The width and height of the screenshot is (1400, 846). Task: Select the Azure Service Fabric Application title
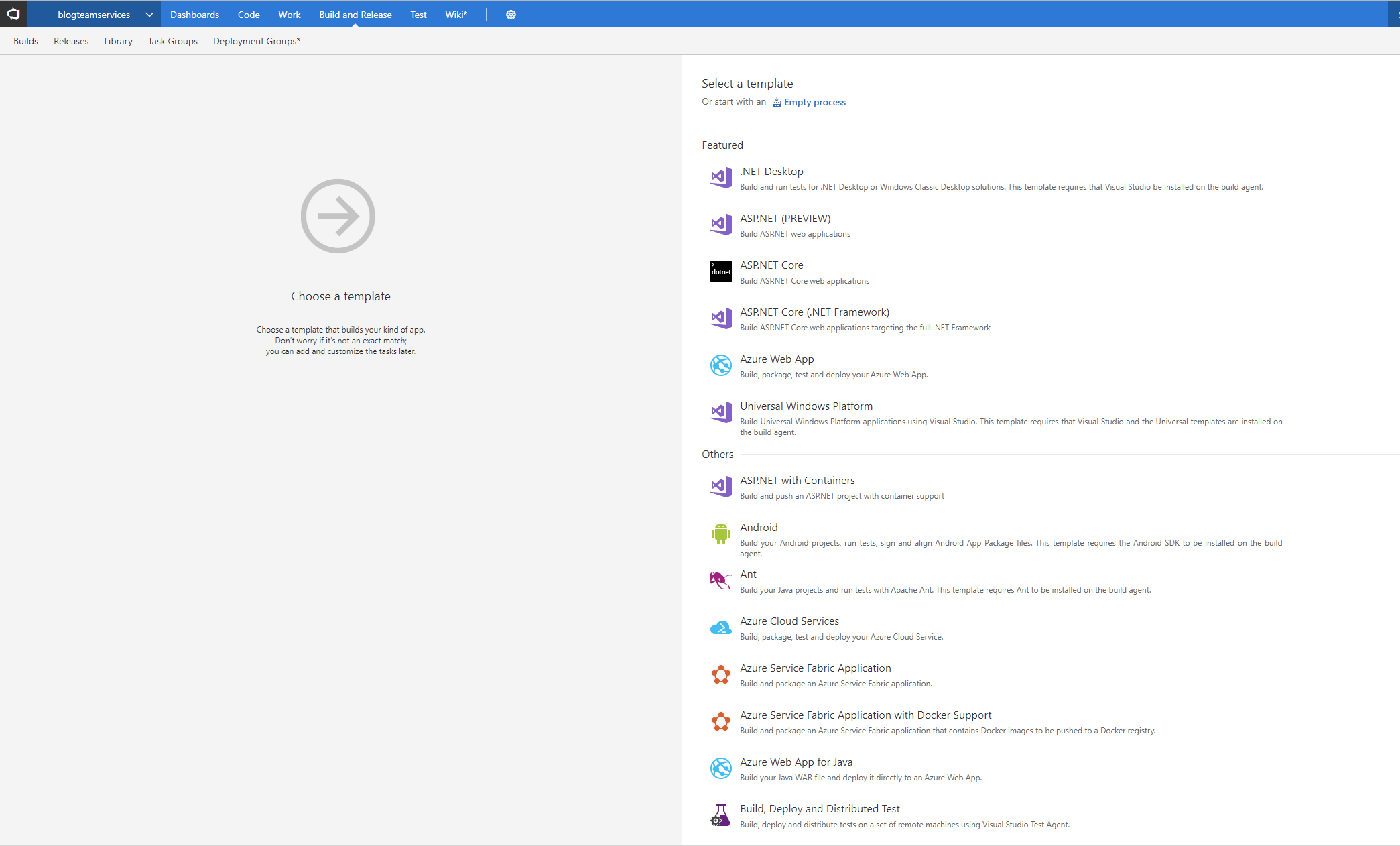[x=816, y=668]
